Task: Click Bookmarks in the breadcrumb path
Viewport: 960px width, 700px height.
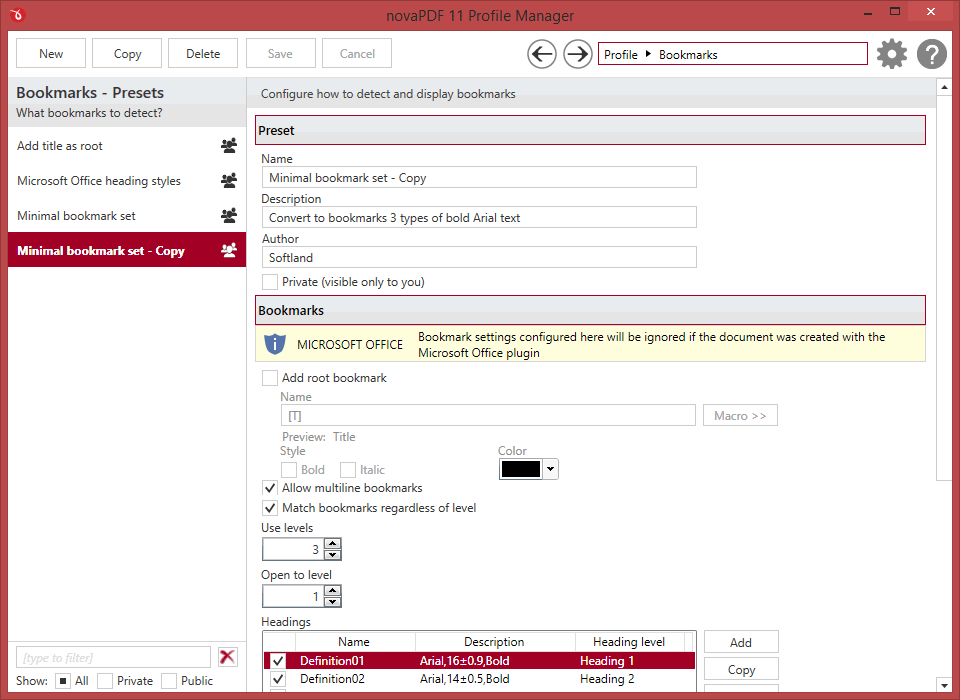Action: [688, 55]
